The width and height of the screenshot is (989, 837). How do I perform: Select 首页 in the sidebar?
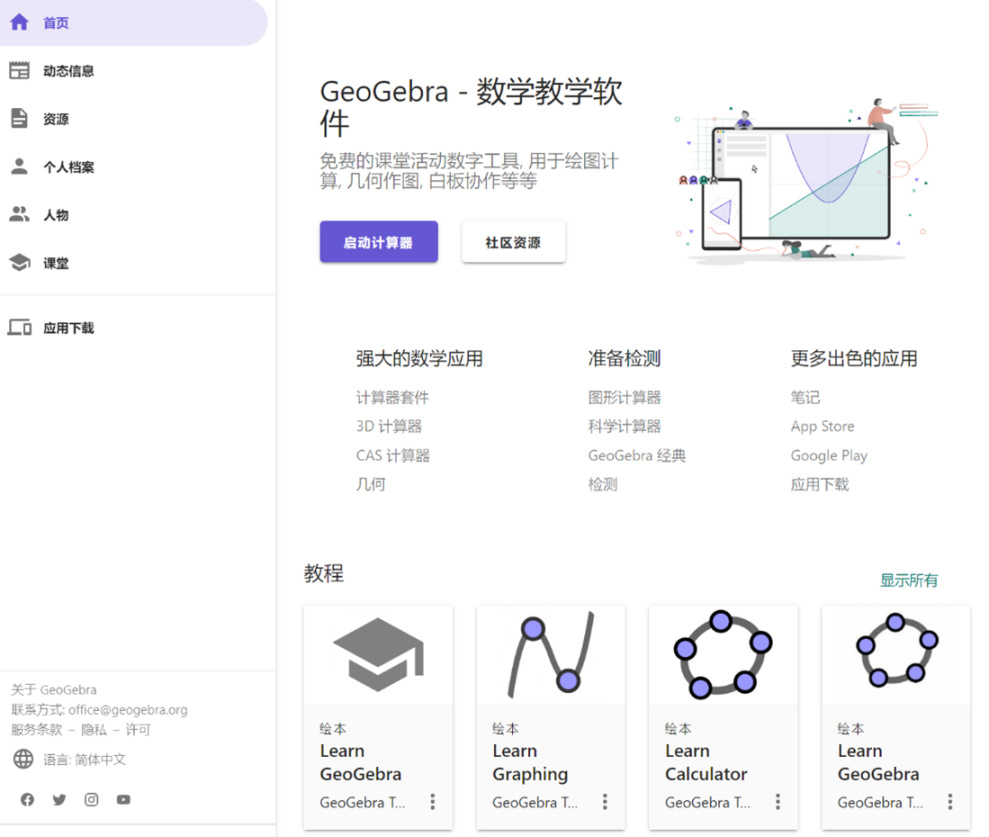click(x=134, y=23)
